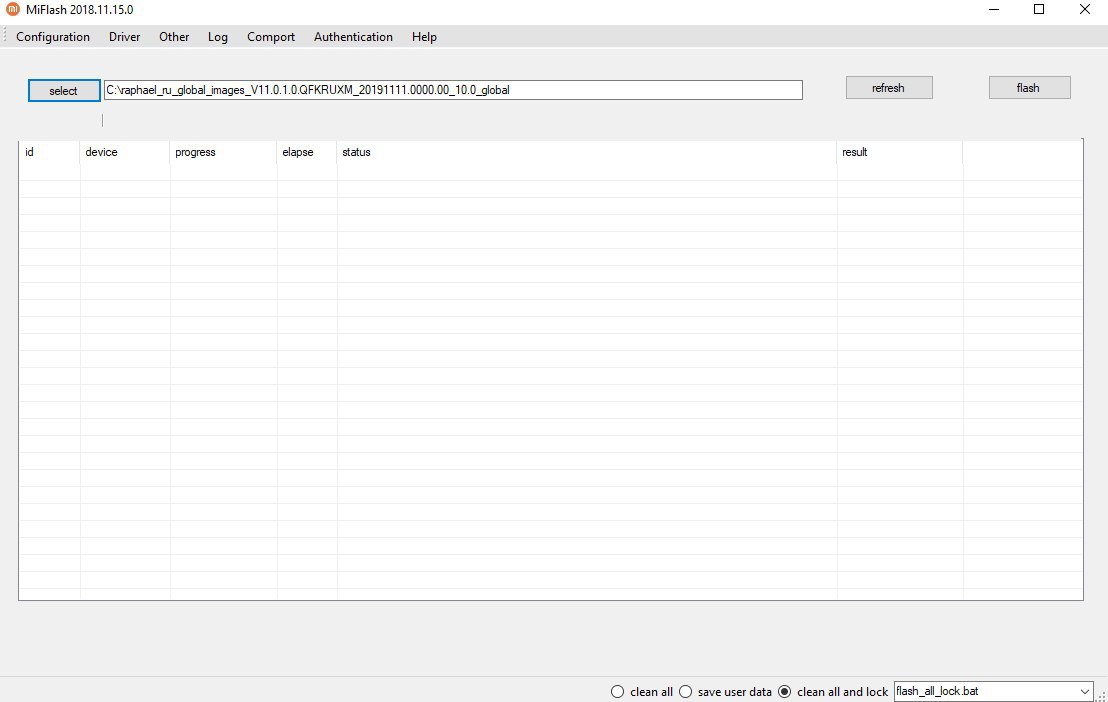
Task: Focus the ROM path input field
Action: pyautogui.click(x=453, y=90)
